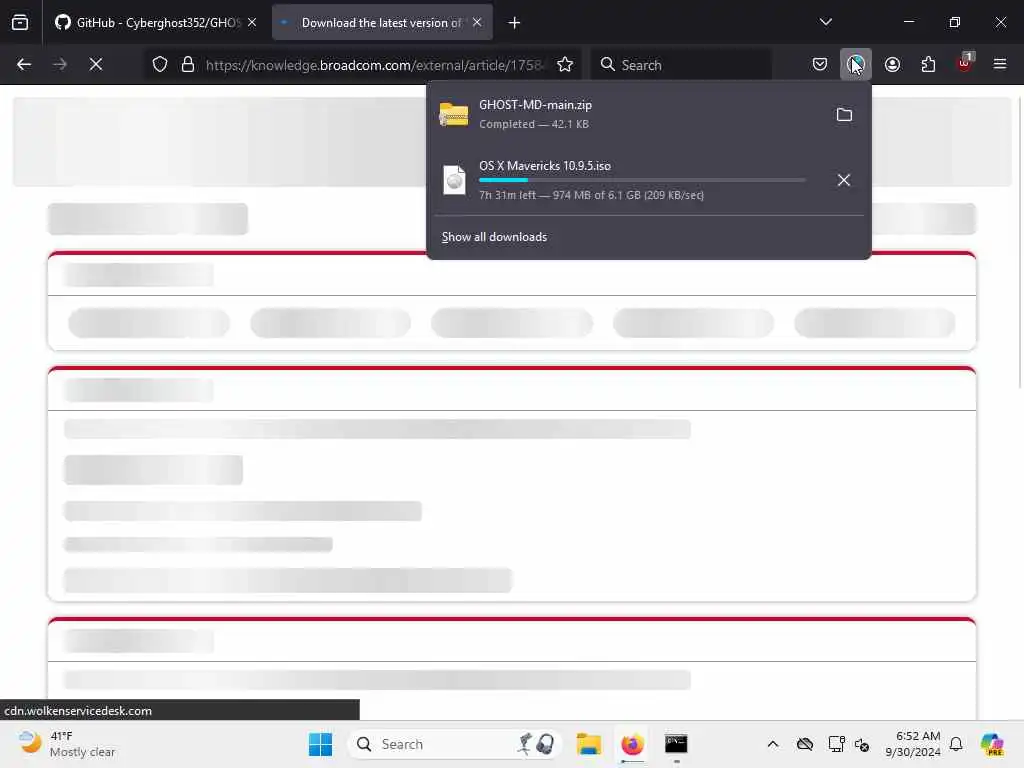This screenshot has height=768, width=1024.
Task: Open the Windows Start menu
Action: coord(321,744)
